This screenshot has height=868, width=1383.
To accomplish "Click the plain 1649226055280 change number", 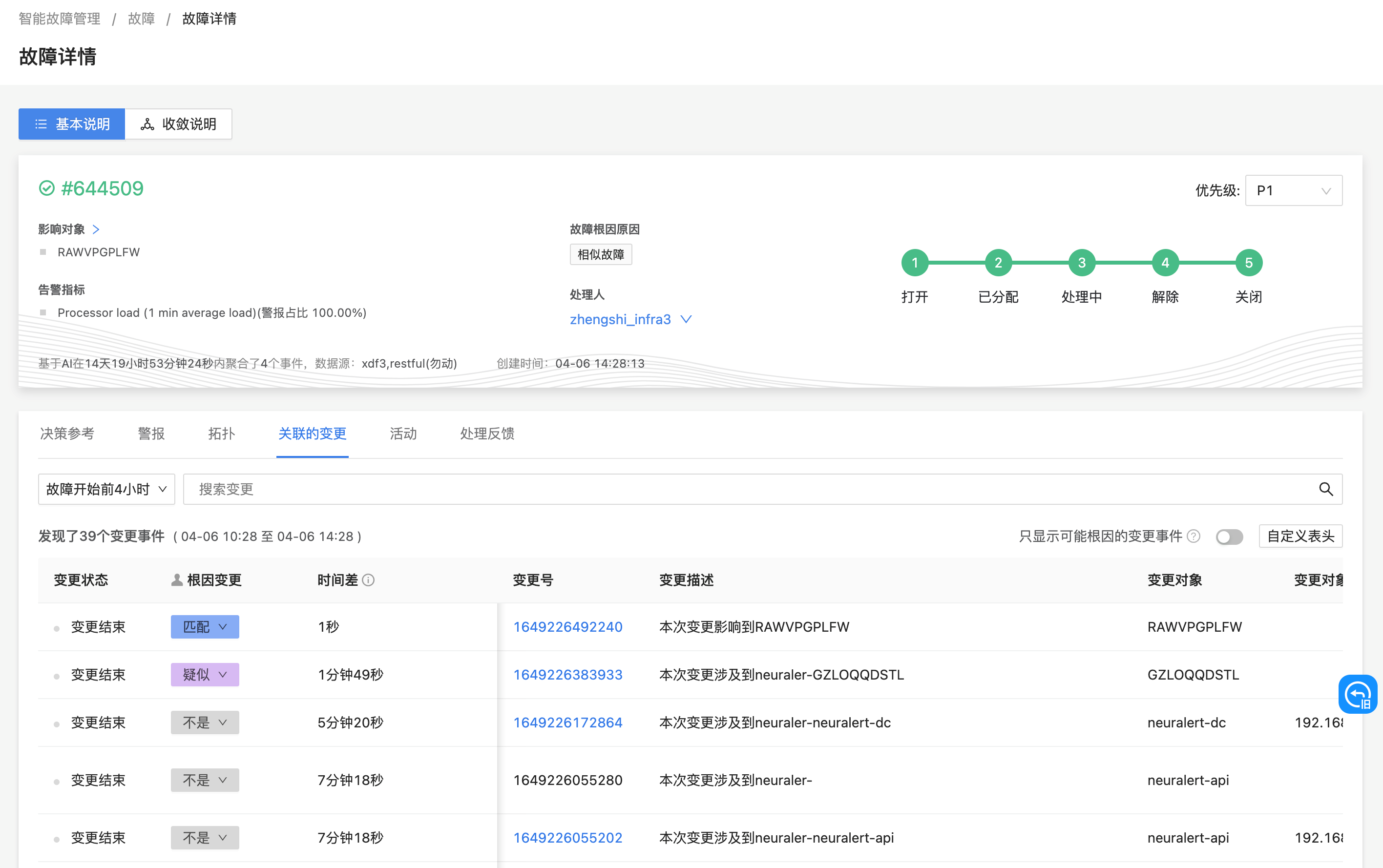I will [x=568, y=780].
